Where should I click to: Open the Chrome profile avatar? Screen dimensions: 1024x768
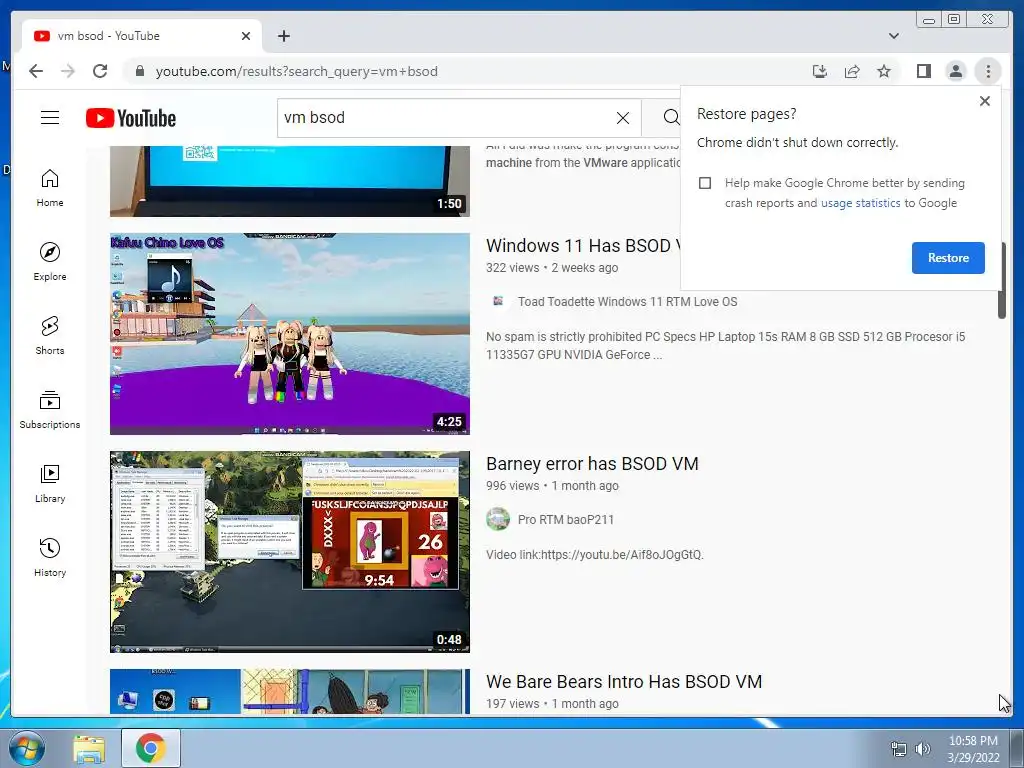coord(955,71)
